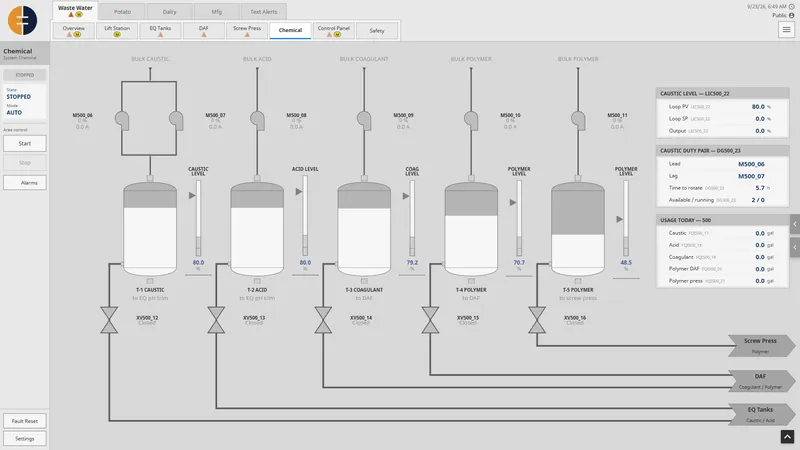Follow the Screw Press polymer destination arrow

coord(761,346)
